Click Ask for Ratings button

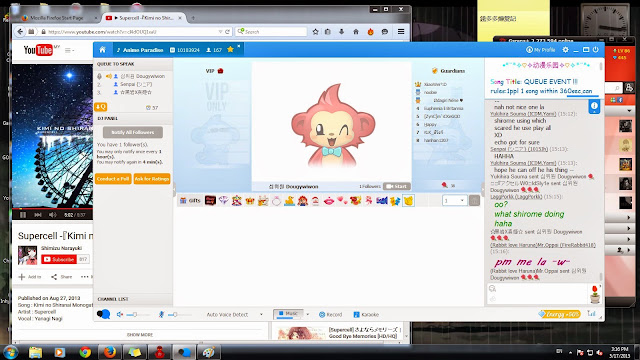pos(152,179)
